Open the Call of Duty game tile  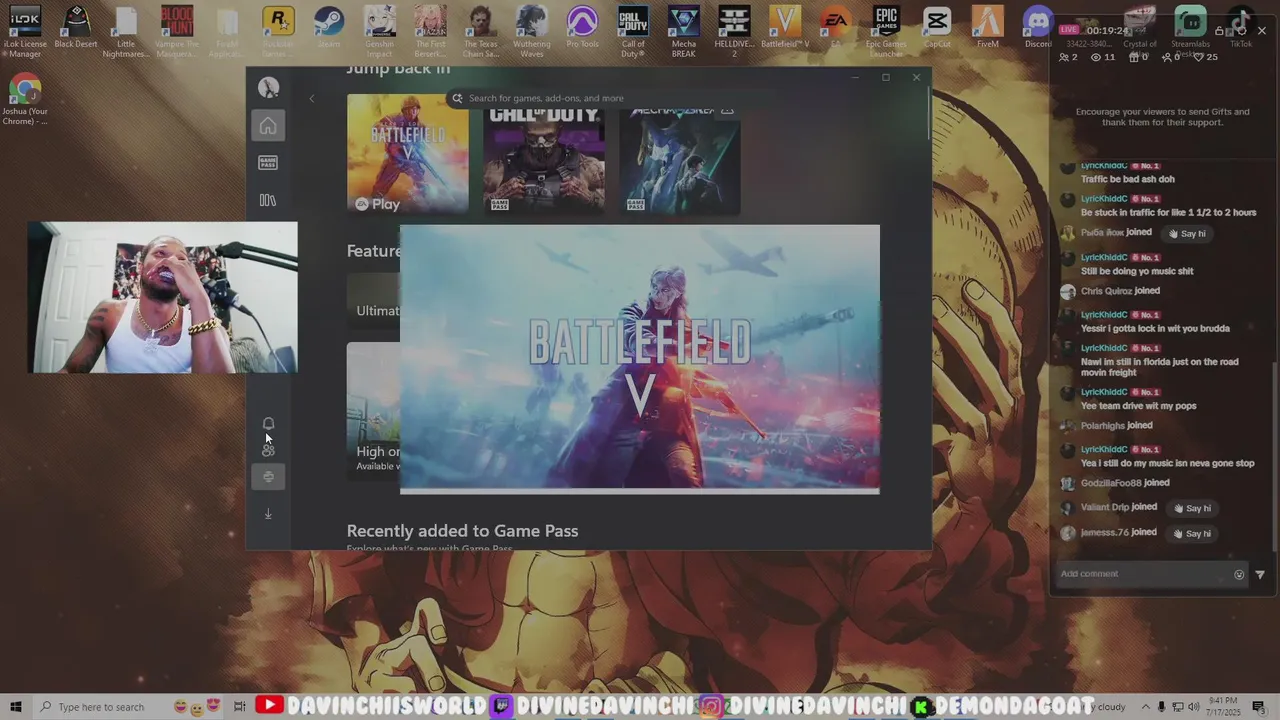[544, 160]
